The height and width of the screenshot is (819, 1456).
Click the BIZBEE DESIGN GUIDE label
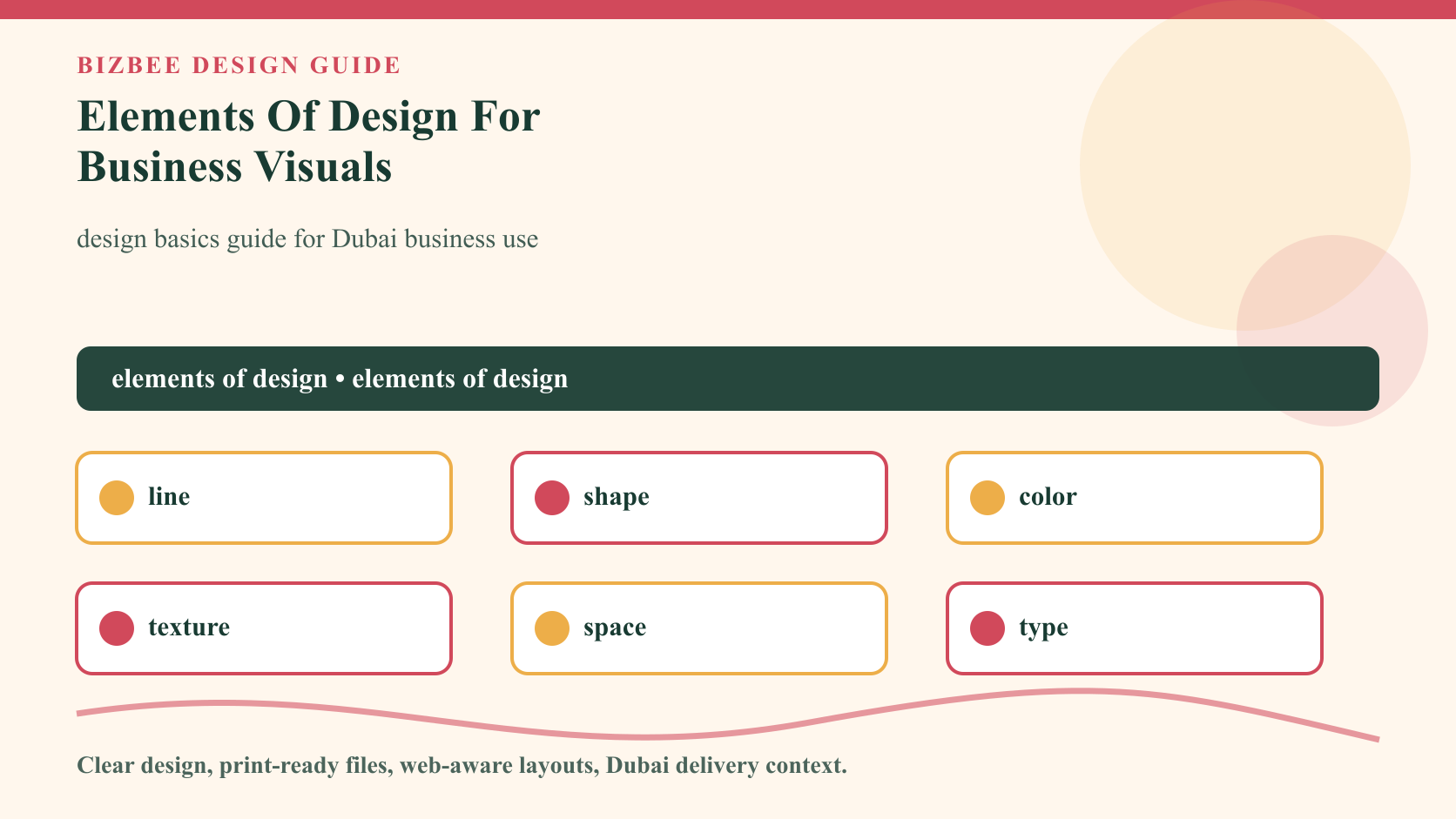coord(239,65)
